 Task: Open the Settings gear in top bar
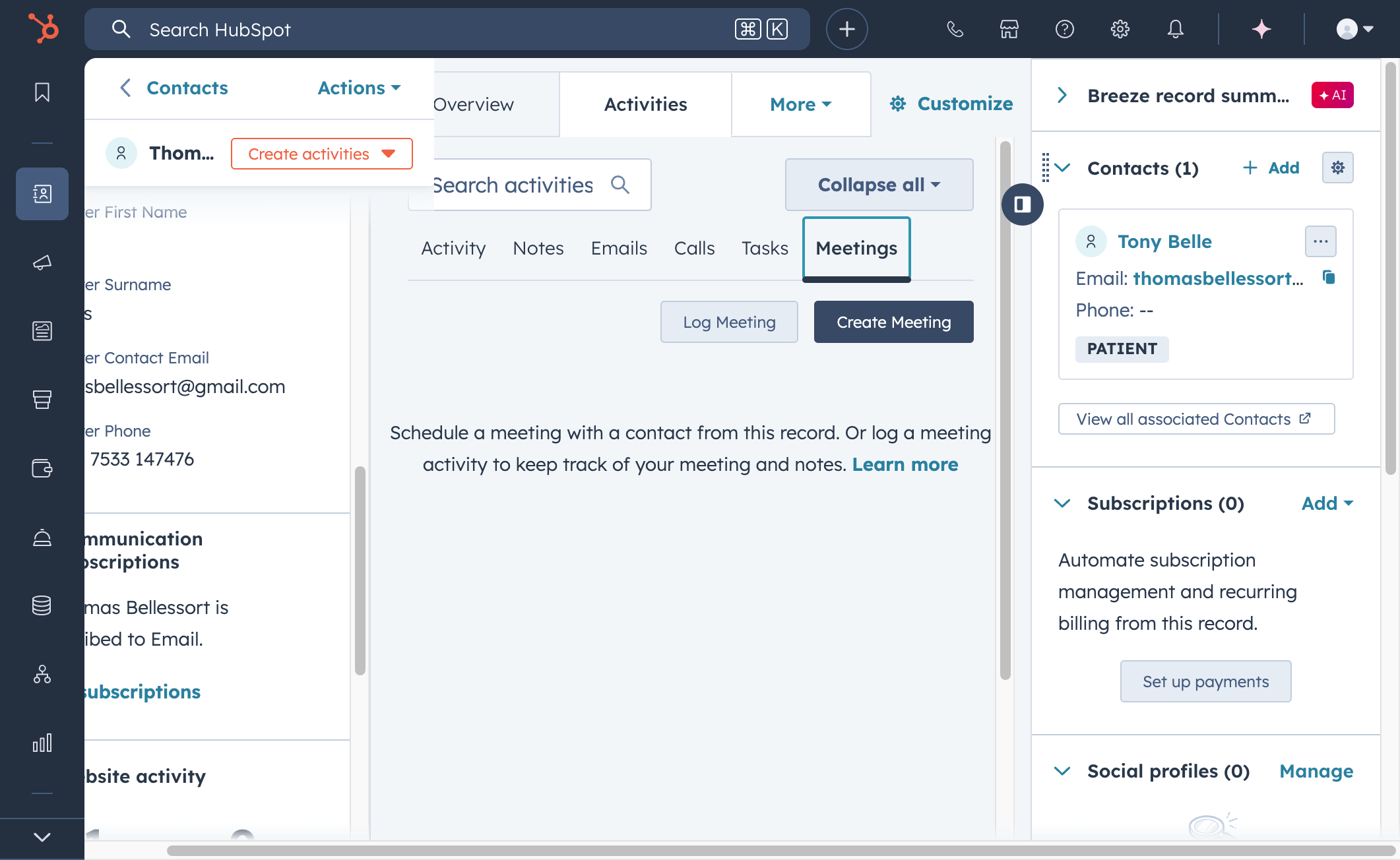coord(1120,29)
